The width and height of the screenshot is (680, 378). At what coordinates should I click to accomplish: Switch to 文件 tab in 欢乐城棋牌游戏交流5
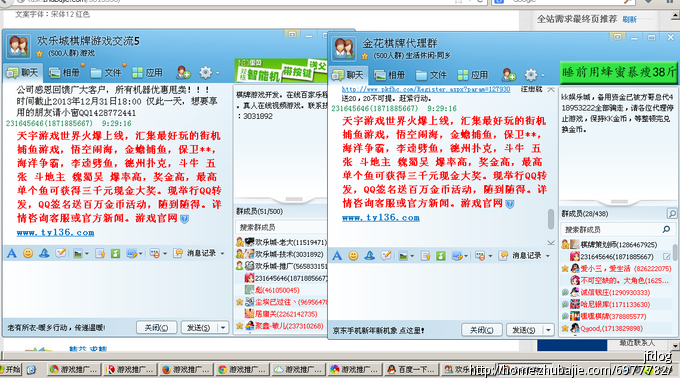click(x=106, y=73)
